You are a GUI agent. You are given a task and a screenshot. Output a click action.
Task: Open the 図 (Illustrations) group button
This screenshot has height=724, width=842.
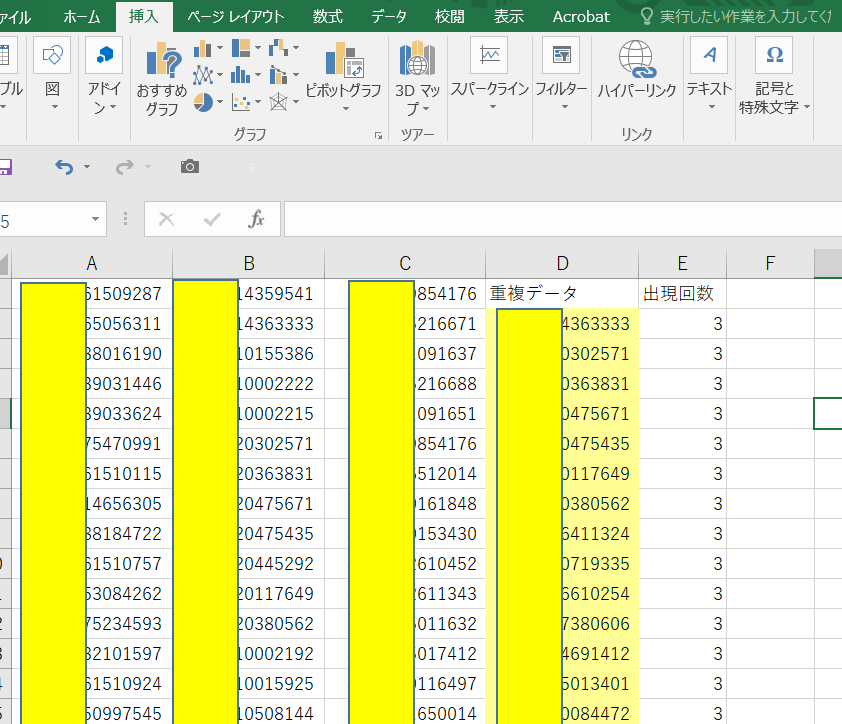coord(52,74)
